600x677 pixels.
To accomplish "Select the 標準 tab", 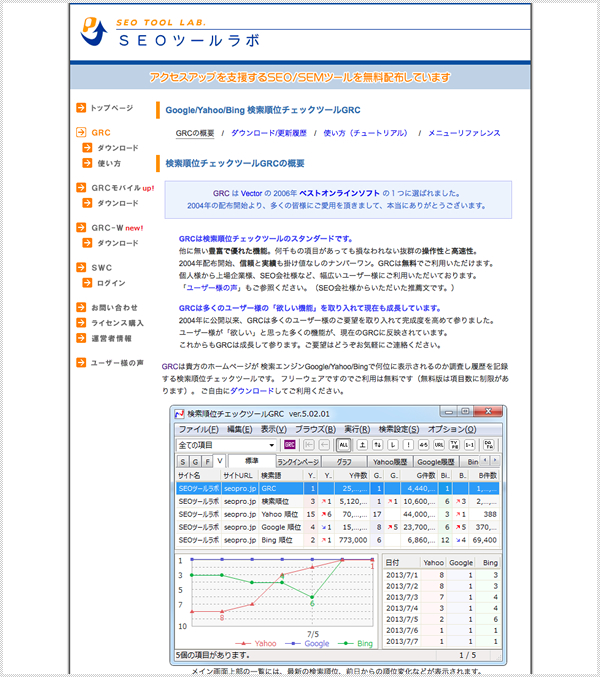I will 252,461.
